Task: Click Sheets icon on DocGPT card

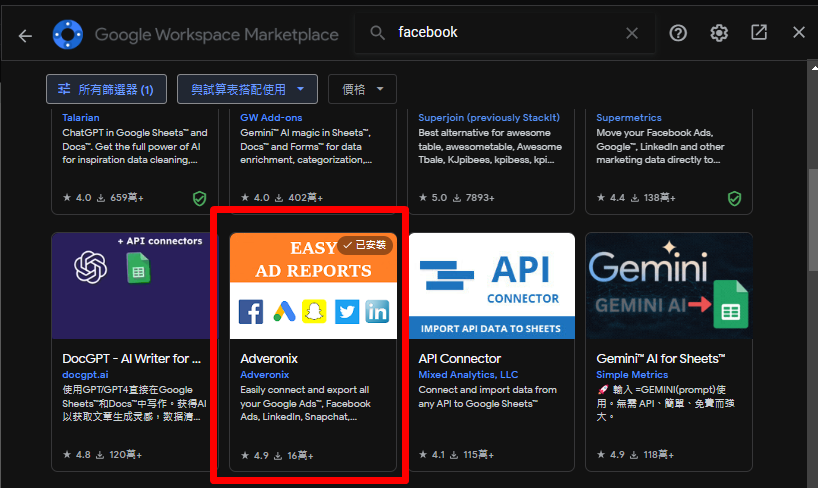Action: [138, 268]
